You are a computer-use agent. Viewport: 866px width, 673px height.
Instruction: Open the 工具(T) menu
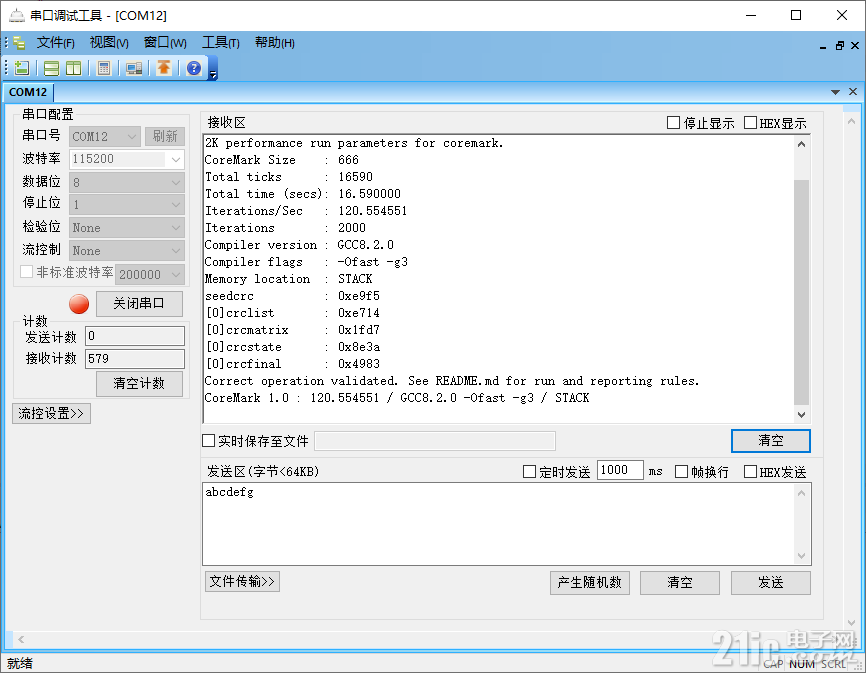(220, 43)
